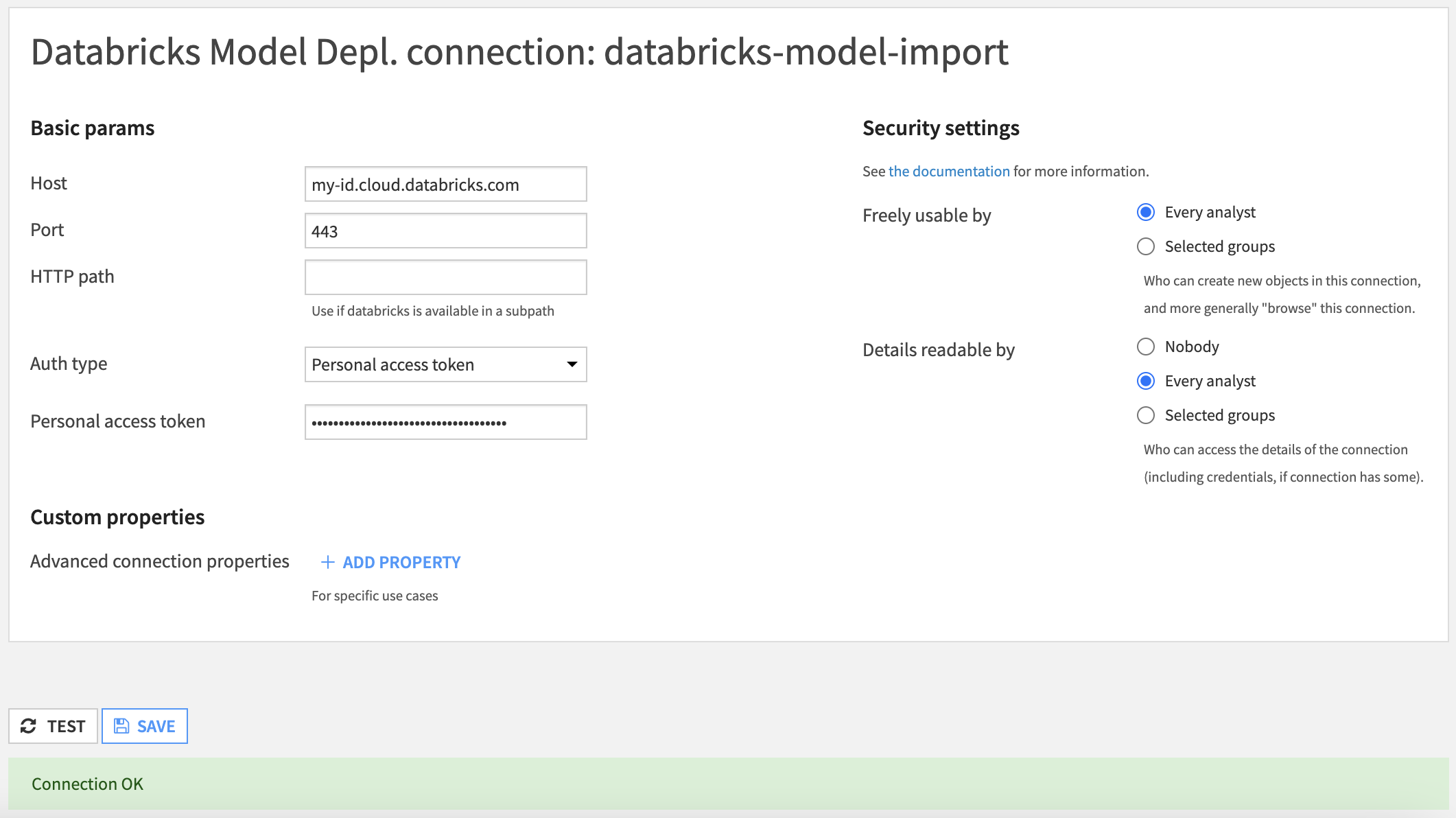
Task: Click the SAVE button label
Action: coord(156,726)
